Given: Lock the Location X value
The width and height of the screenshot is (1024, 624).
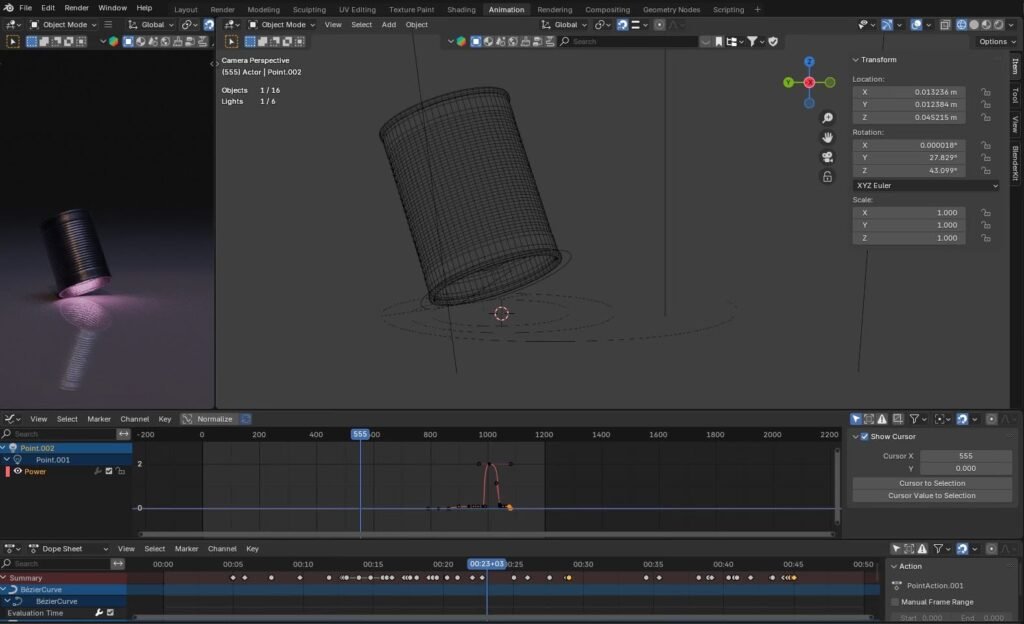Looking at the screenshot, I should pyautogui.click(x=985, y=92).
